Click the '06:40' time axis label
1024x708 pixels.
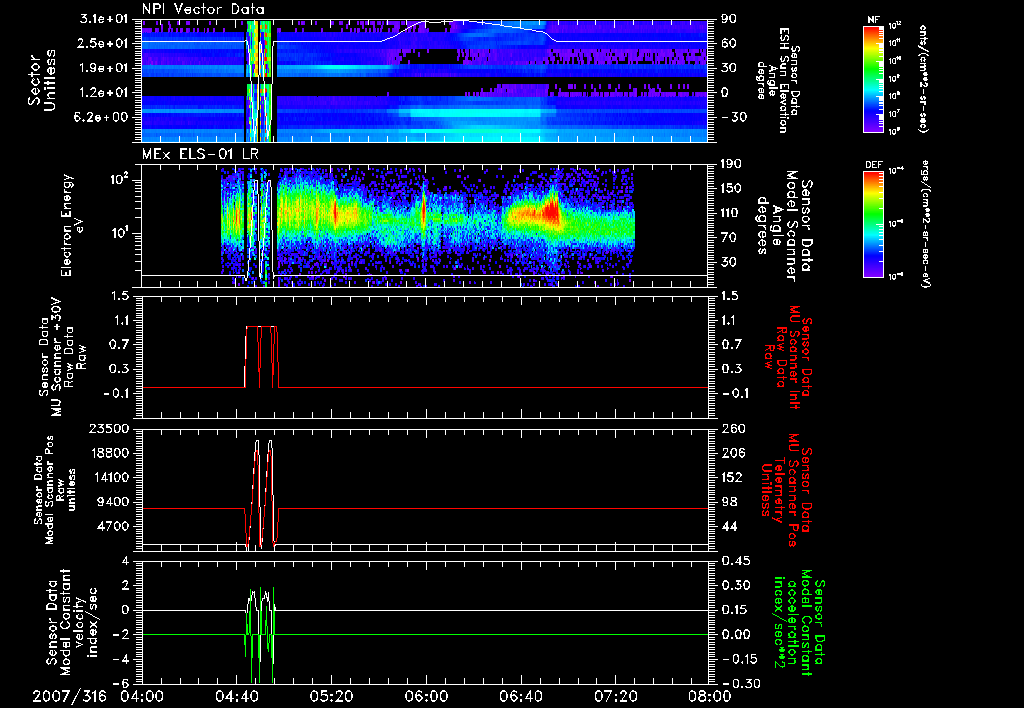520,696
